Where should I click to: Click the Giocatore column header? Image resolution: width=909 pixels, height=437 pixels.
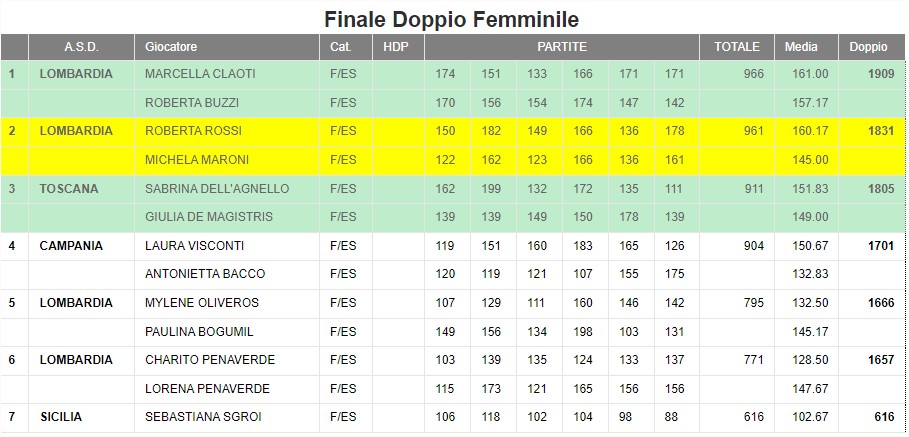point(227,47)
